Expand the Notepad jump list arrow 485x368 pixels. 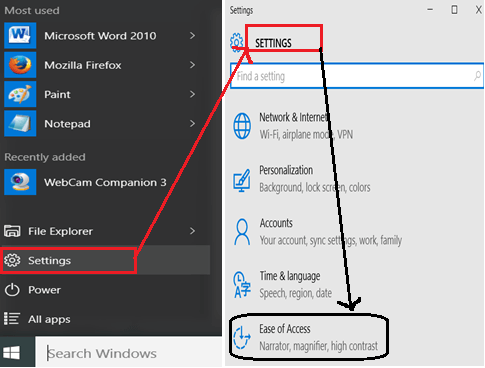tap(192, 124)
